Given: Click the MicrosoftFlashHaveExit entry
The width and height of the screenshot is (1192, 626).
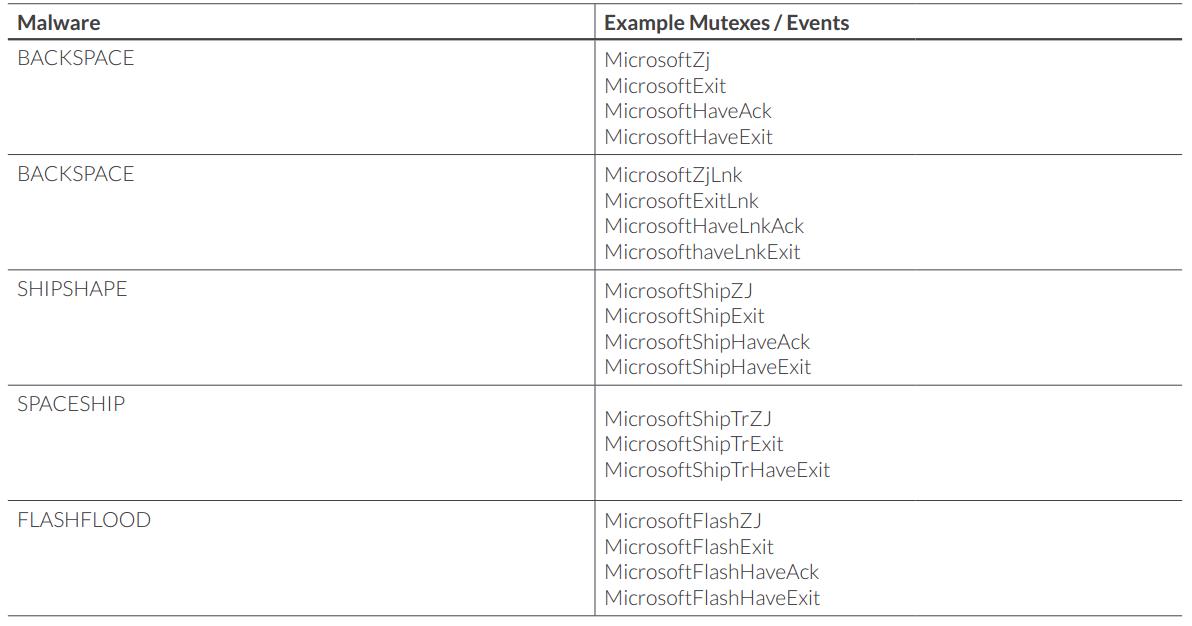Looking at the screenshot, I should click(x=712, y=598).
